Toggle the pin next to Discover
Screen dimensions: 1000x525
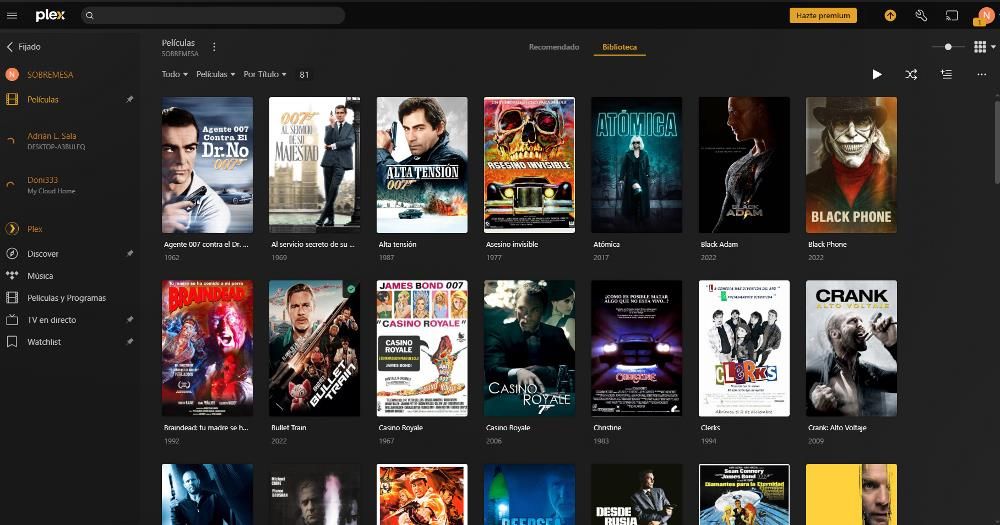[x=129, y=253]
